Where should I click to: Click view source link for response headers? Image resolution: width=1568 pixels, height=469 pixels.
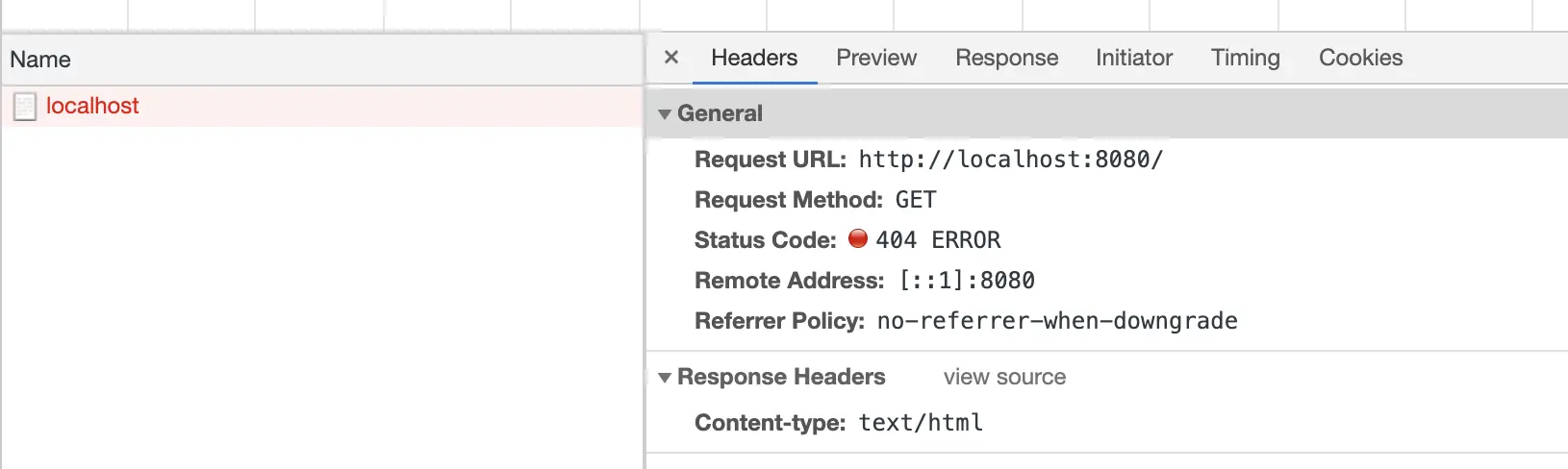point(1004,377)
